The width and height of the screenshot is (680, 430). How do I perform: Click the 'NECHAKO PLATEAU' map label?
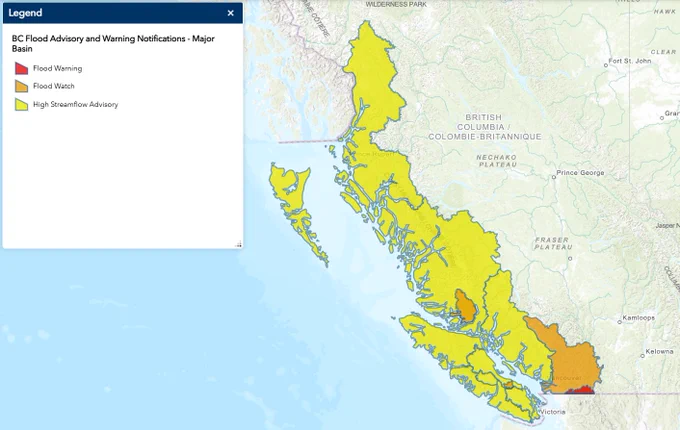[x=497, y=161]
